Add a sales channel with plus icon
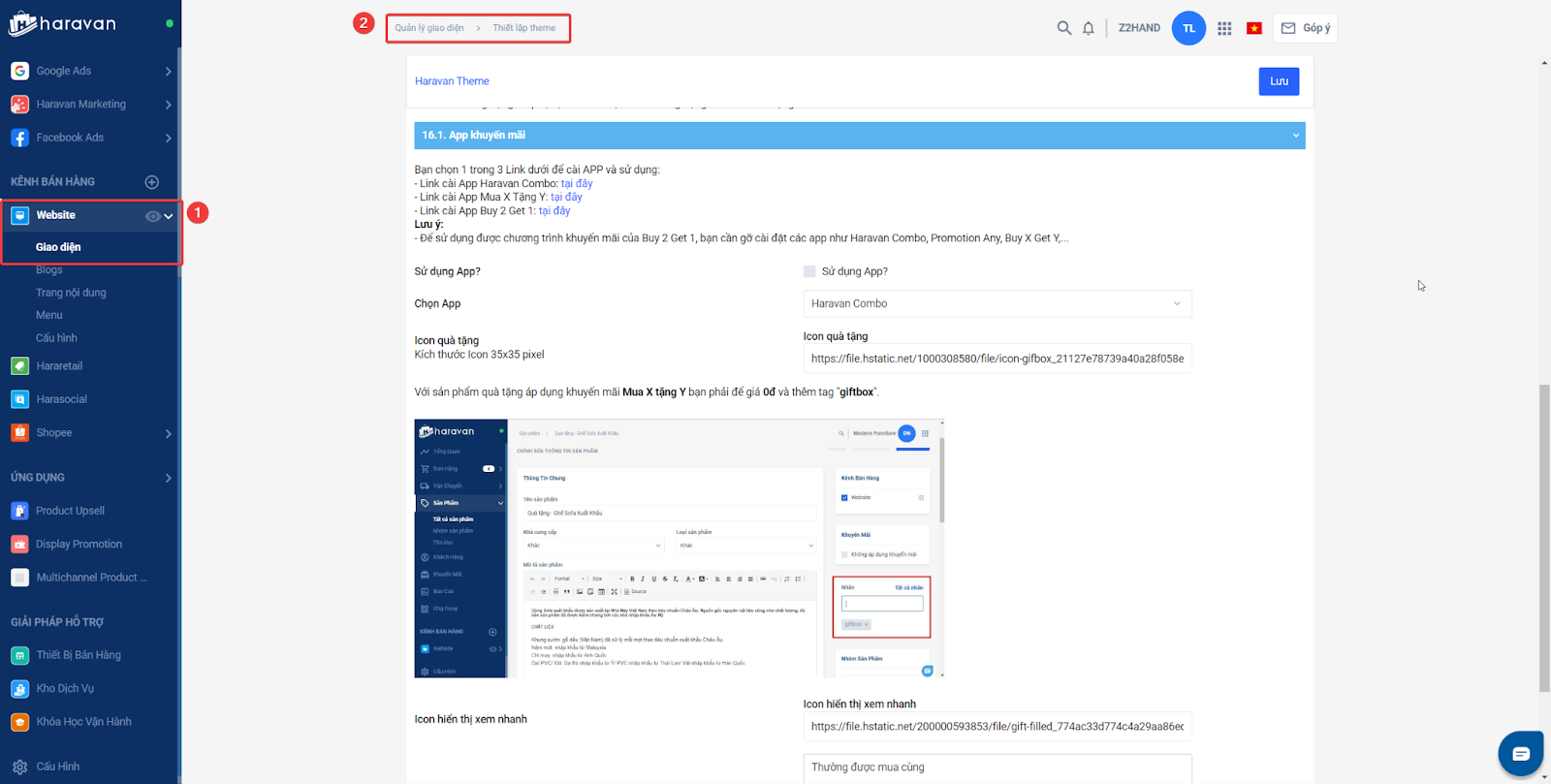The image size is (1551, 784). click(x=152, y=182)
